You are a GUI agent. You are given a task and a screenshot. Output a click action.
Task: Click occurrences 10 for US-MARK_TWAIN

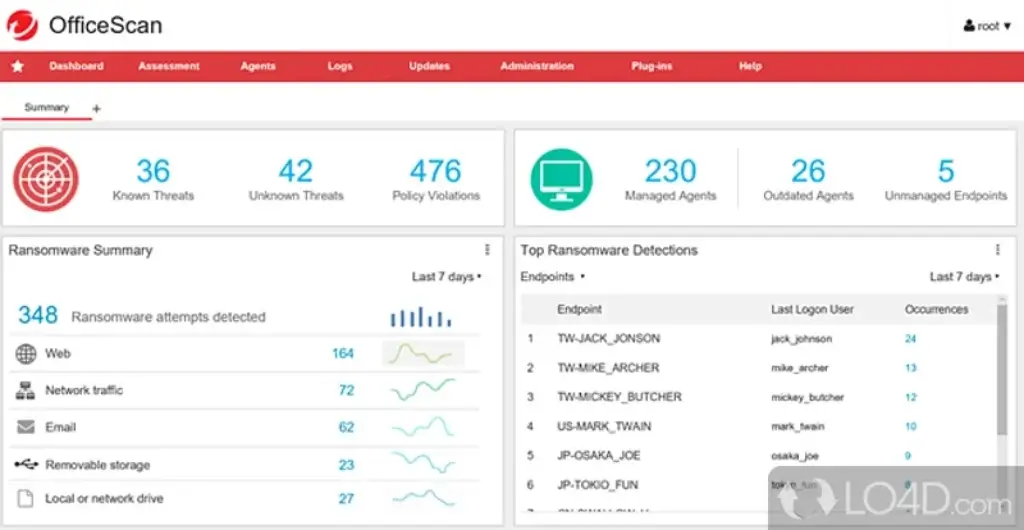[910, 426]
